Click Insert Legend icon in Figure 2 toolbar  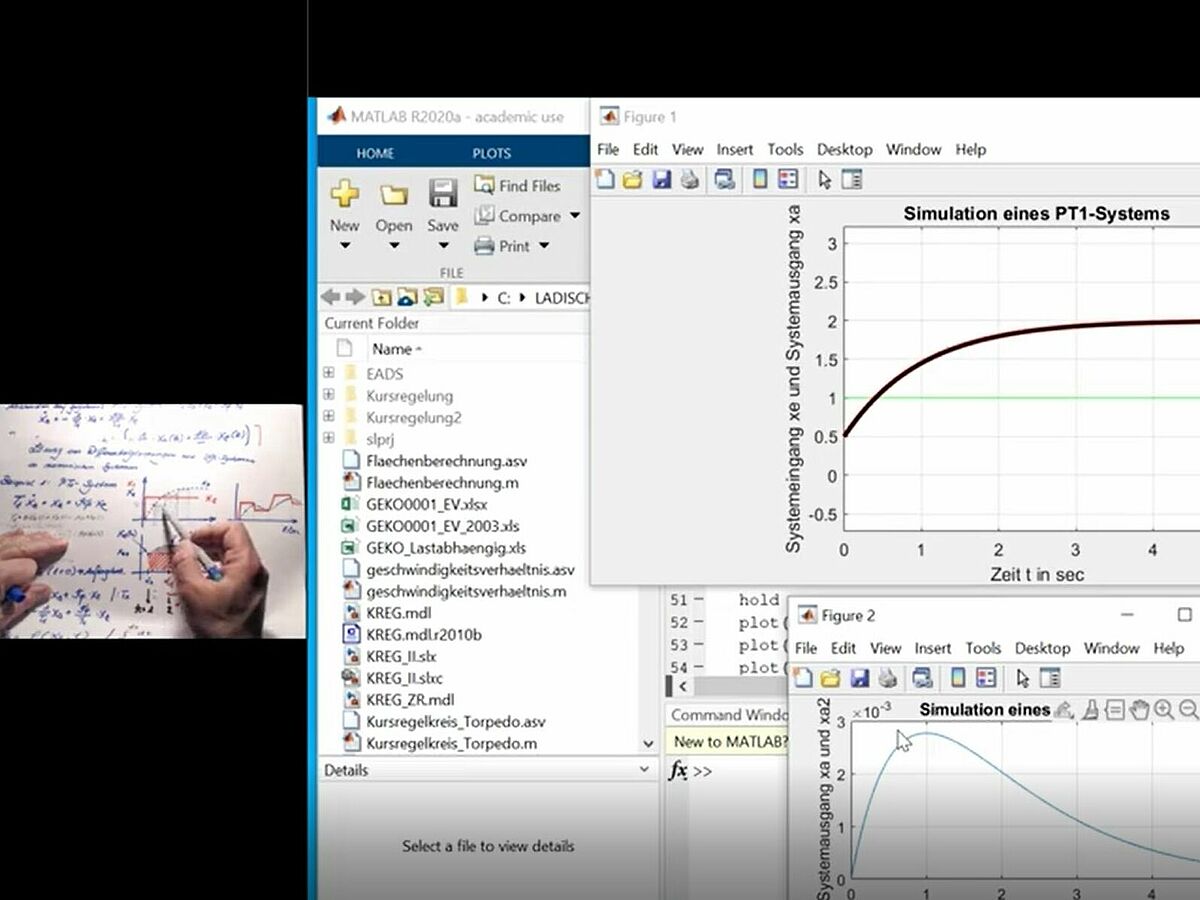pos(986,678)
